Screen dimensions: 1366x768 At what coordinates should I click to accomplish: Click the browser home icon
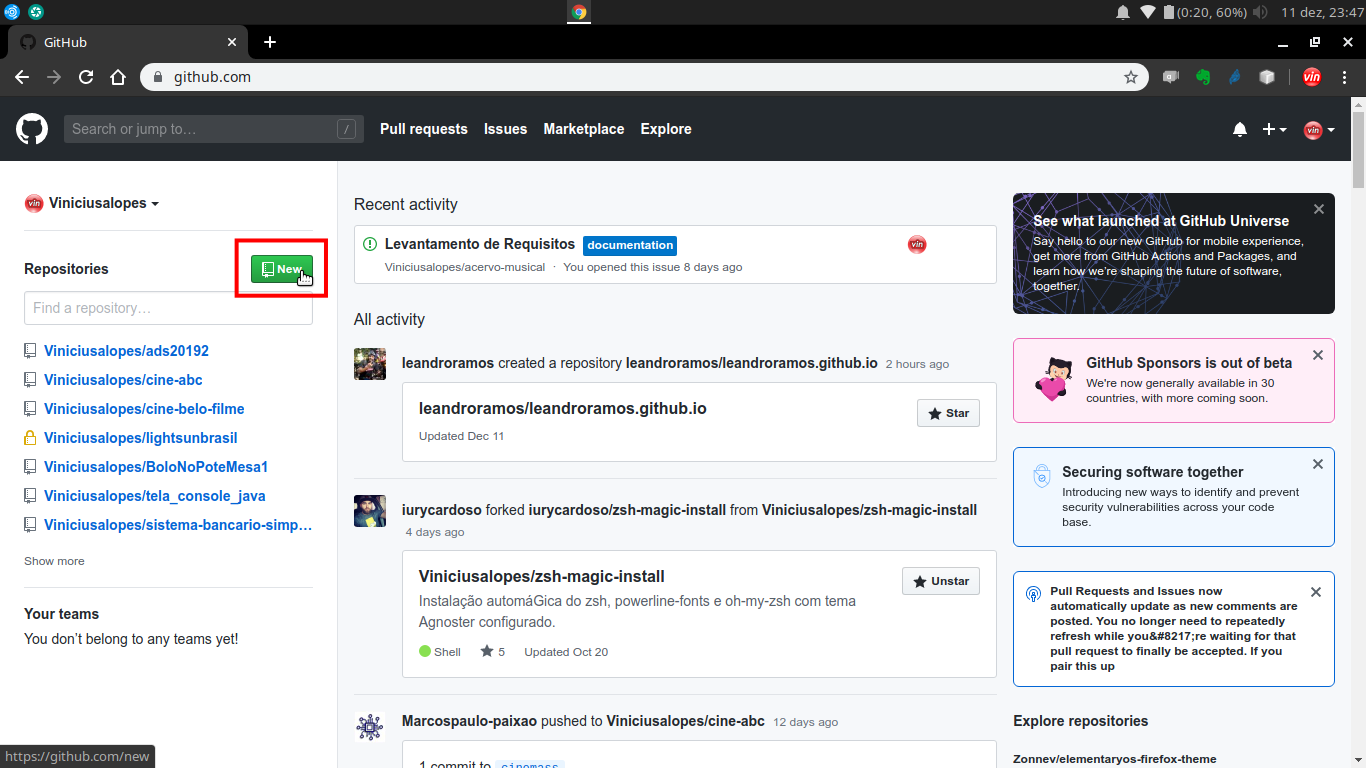(x=118, y=77)
